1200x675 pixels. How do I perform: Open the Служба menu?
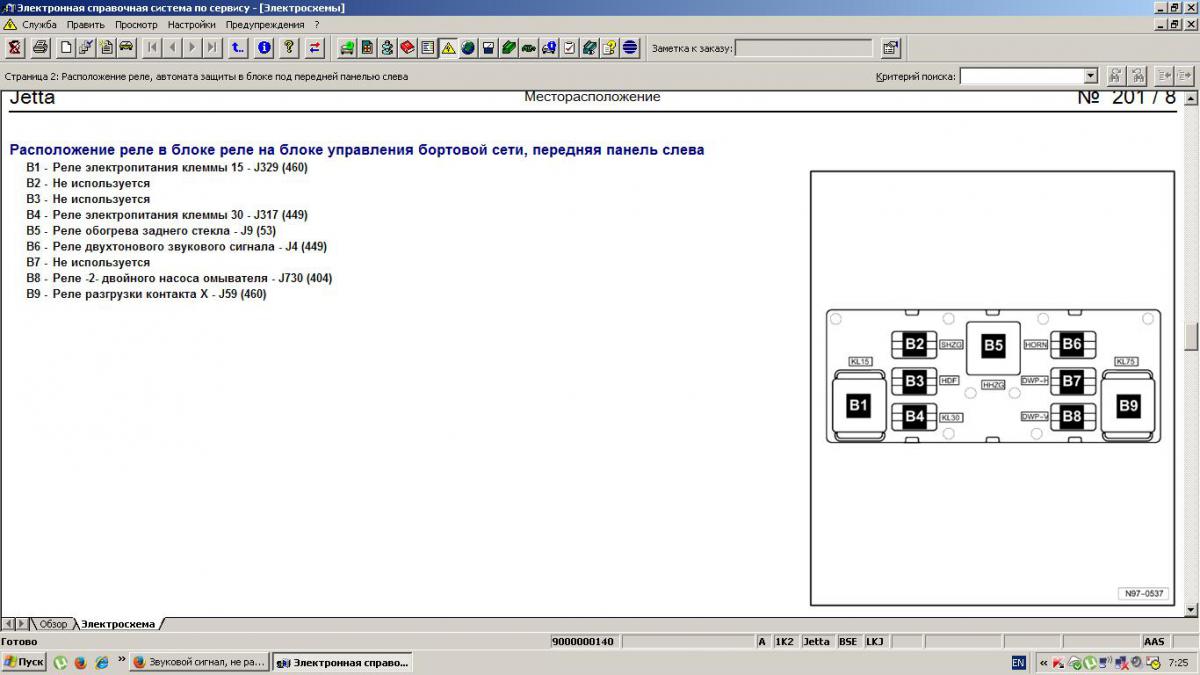click(38, 24)
